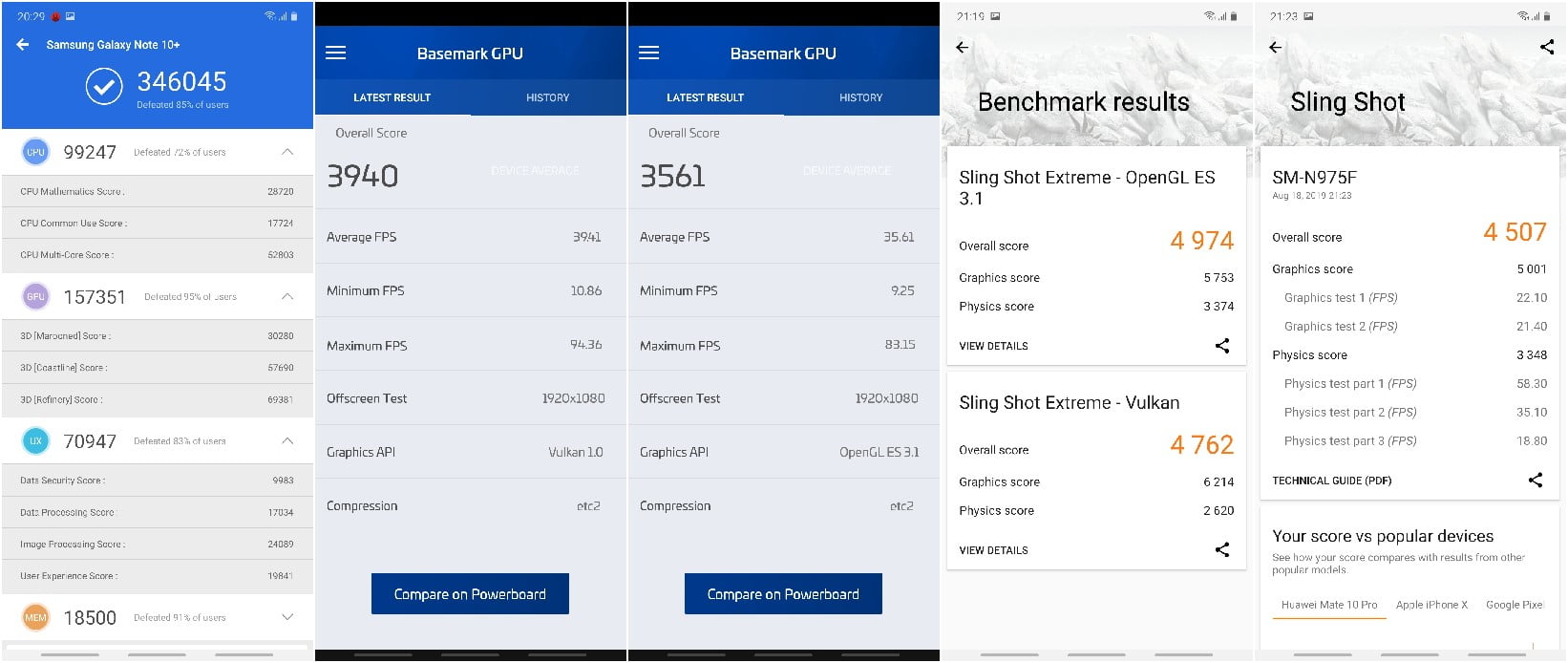
Task: Tap share icon at top of Sling Shot screen
Action: (1547, 47)
